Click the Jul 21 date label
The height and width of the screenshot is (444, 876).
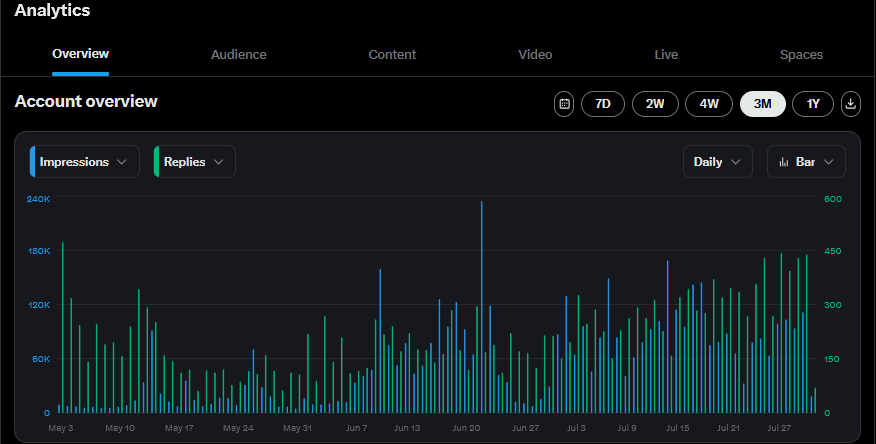pos(728,428)
